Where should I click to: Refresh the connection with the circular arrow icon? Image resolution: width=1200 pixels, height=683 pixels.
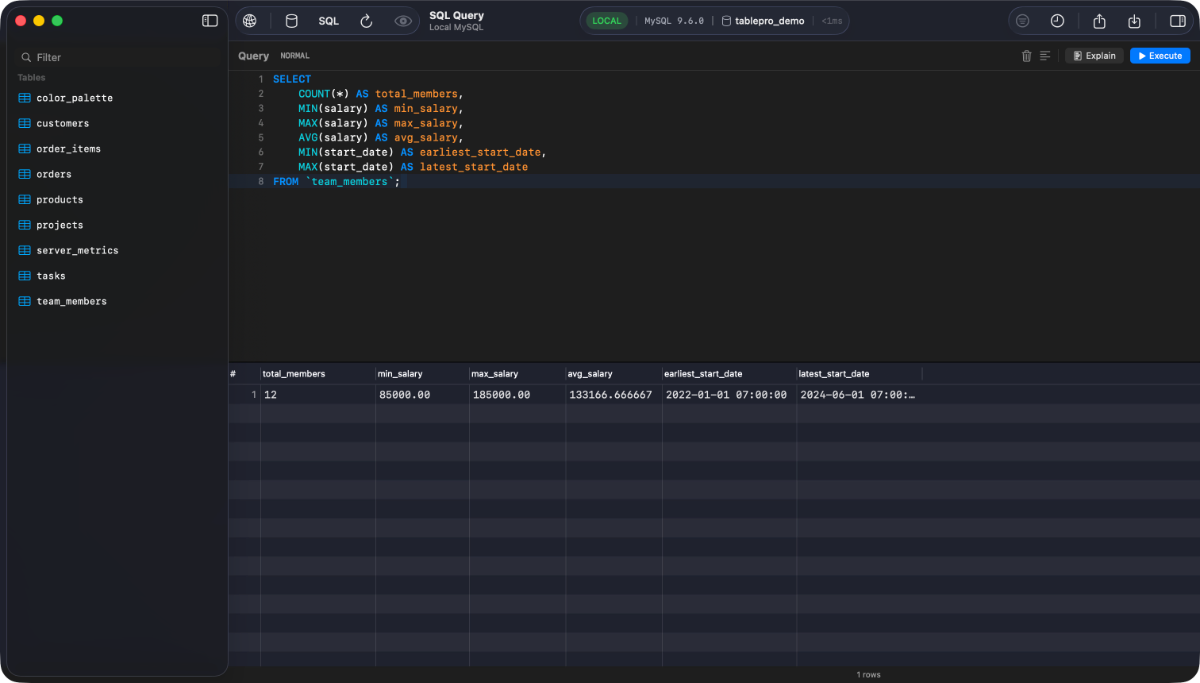[366, 20]
